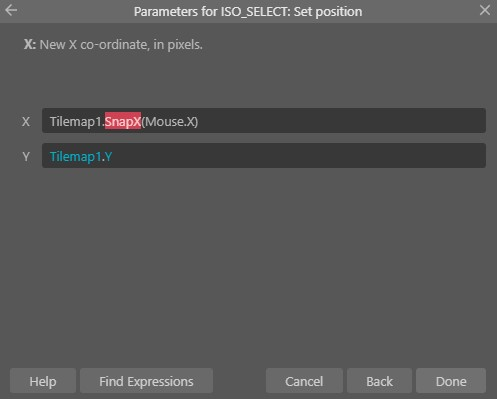
Task: Click the highlighted SnapX text in the expression
Action: click(x=123, y=121)
